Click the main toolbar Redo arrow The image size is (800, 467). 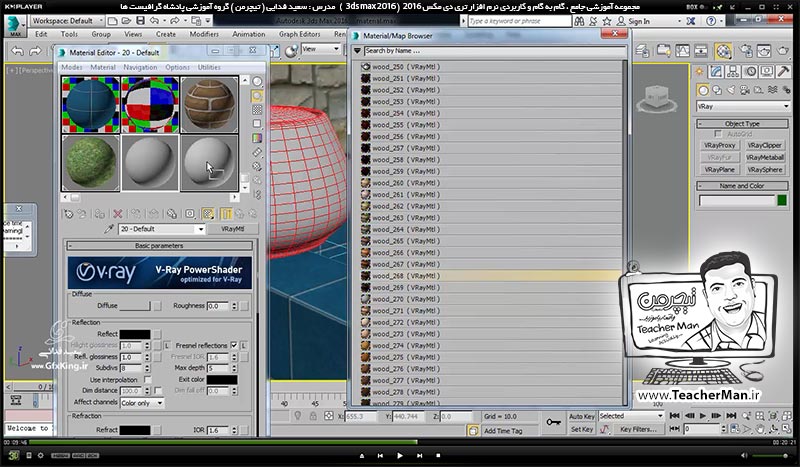35,51
